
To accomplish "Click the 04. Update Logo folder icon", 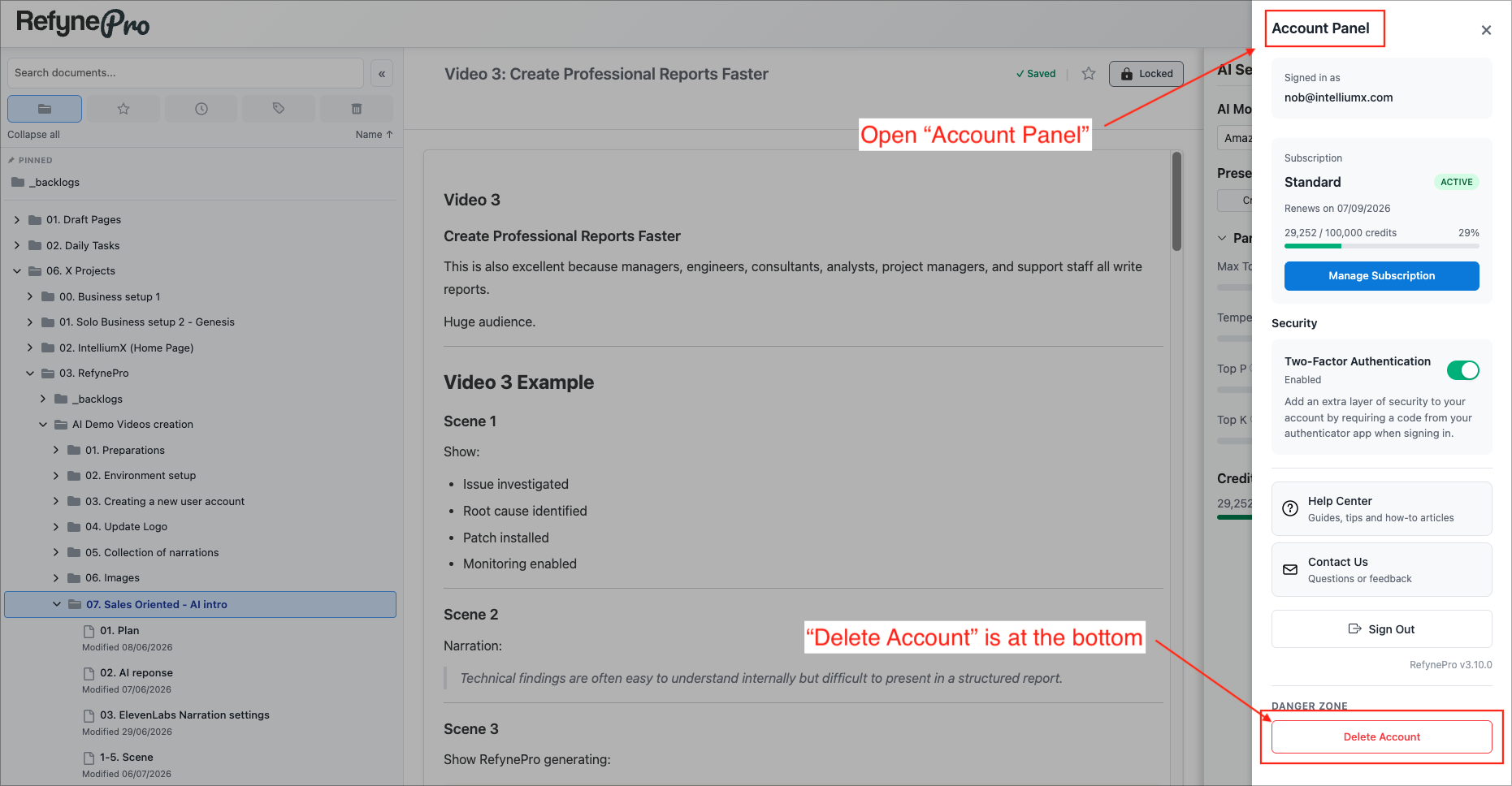I will tap(74, 527).
